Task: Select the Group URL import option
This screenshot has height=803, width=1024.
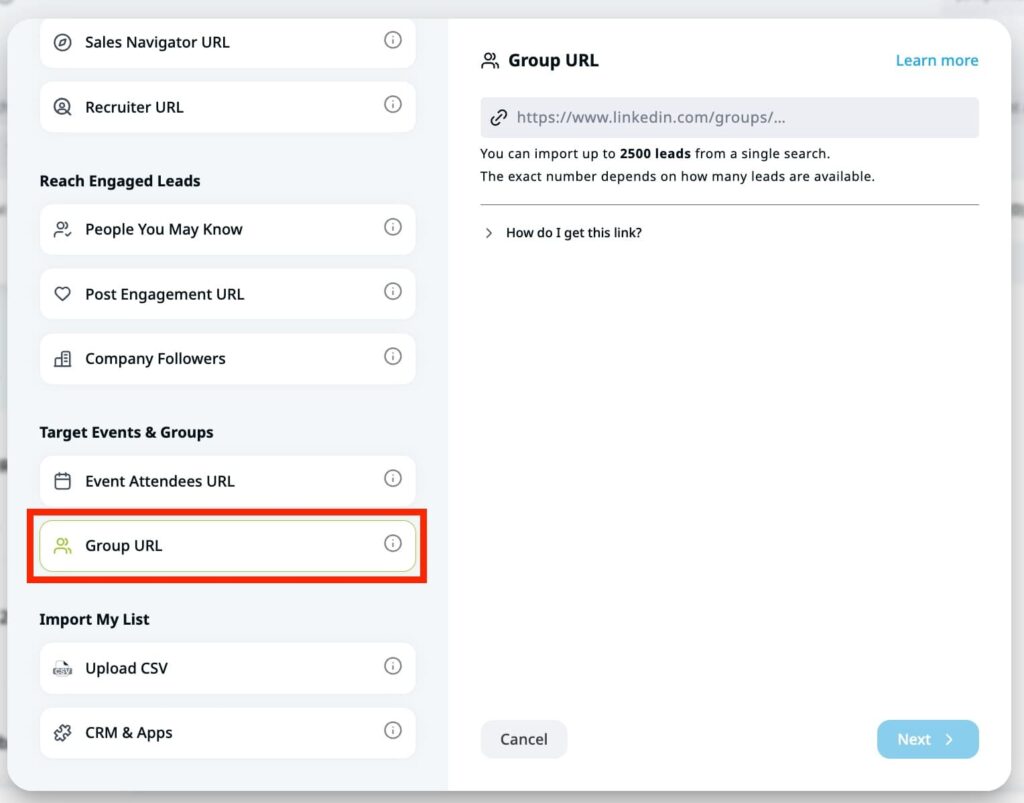Action: tap(227, 545)
